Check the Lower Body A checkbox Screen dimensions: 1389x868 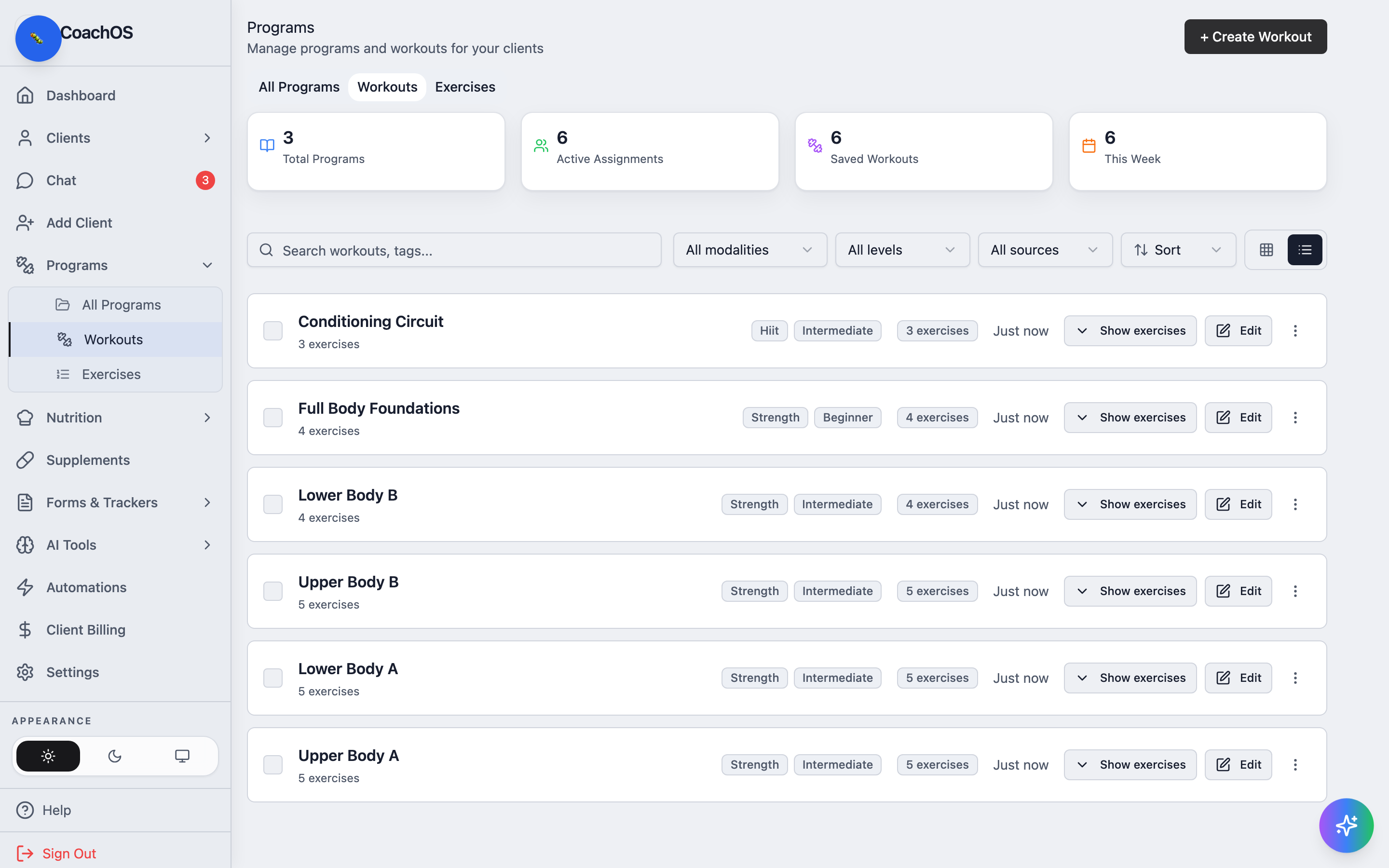[x=272, y=678]
